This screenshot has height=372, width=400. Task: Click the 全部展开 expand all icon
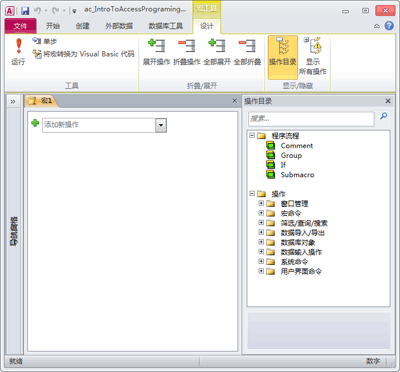pos(217,52)
